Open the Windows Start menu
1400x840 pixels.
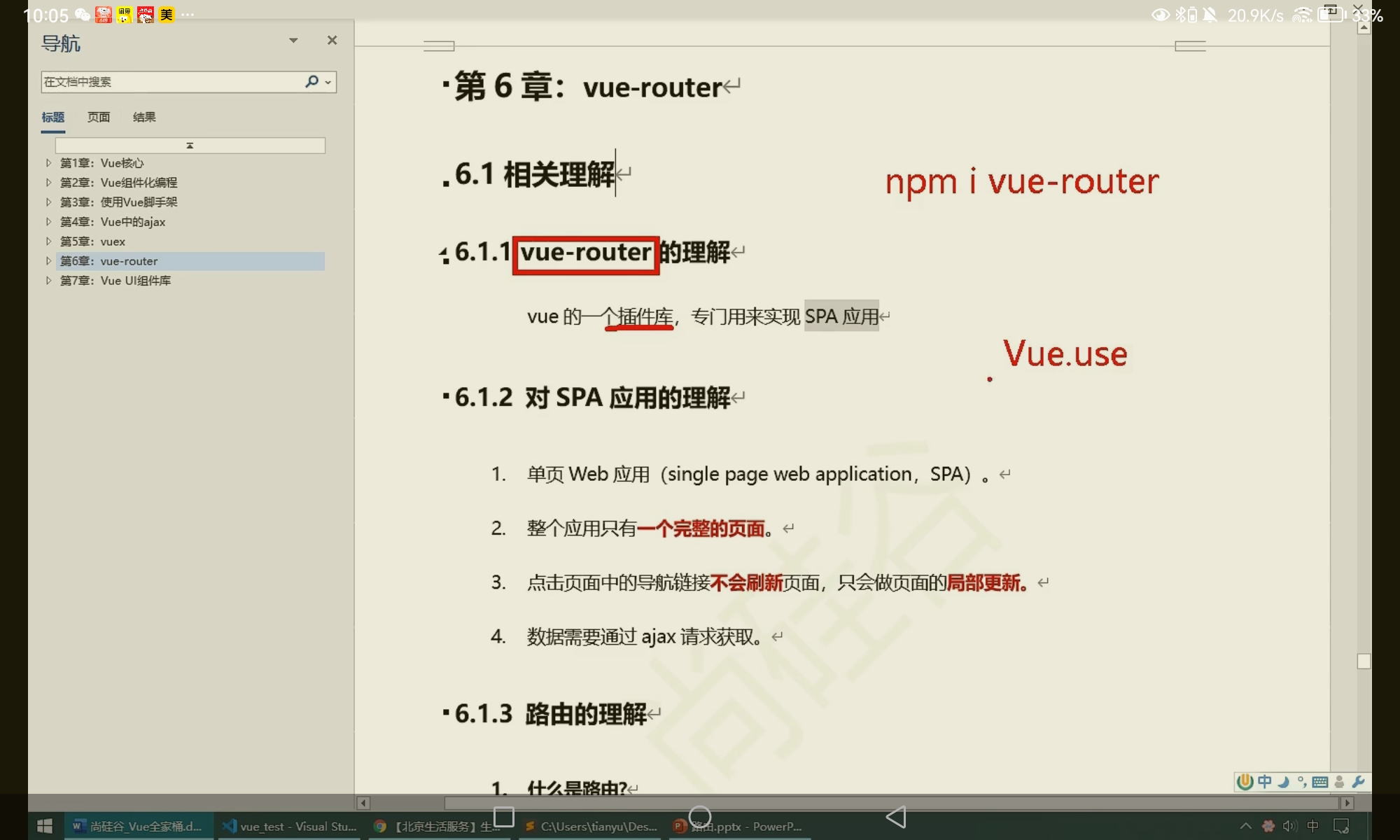click(45, 826)
